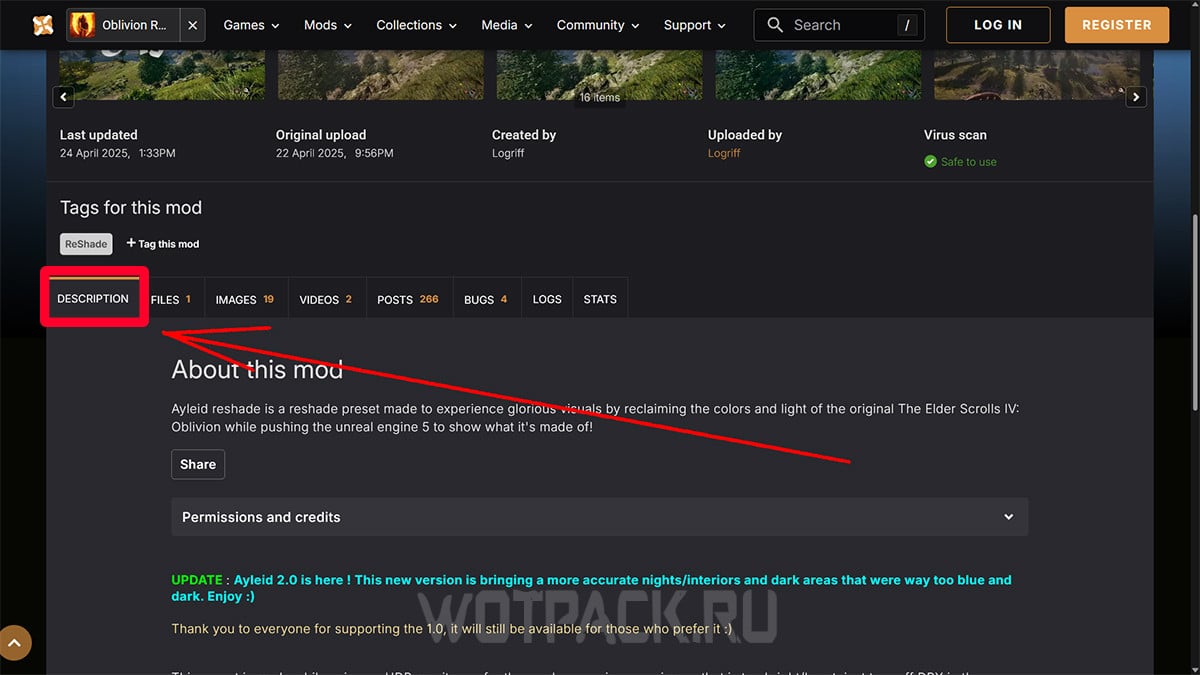Click the 'Tags for this mod' heading
Screen dimensions: 1200x675
point(131,208)
